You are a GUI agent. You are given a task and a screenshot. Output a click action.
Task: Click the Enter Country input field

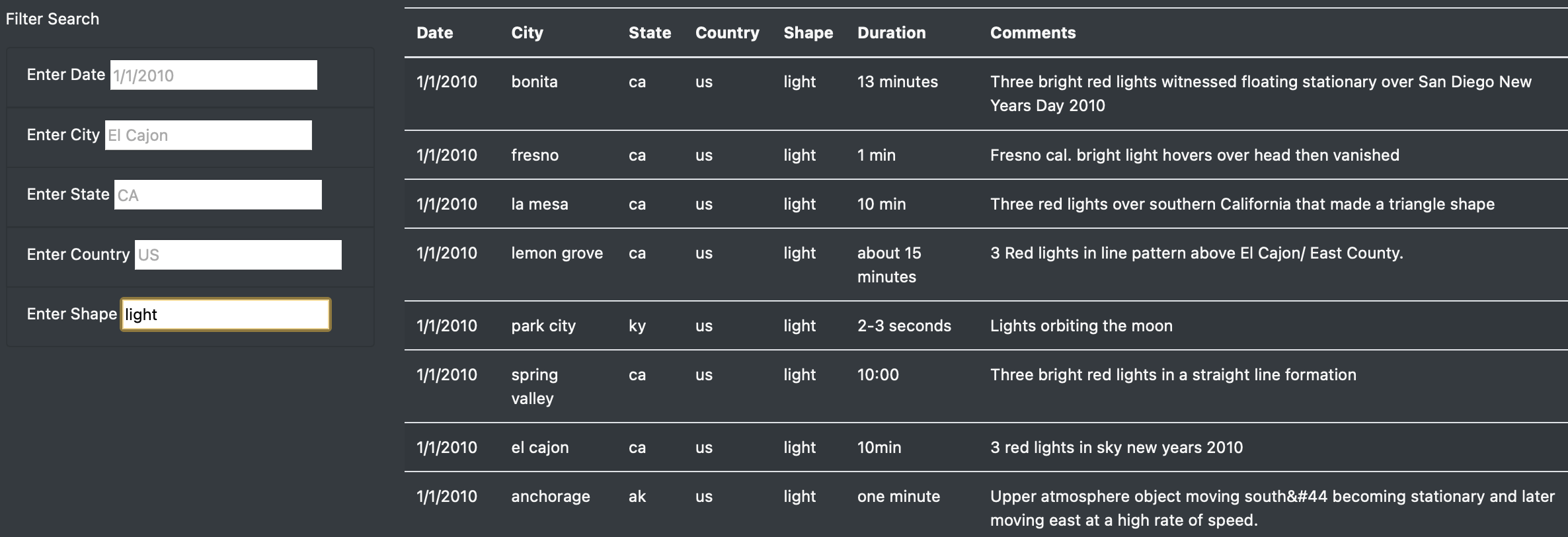coord(238,254)
